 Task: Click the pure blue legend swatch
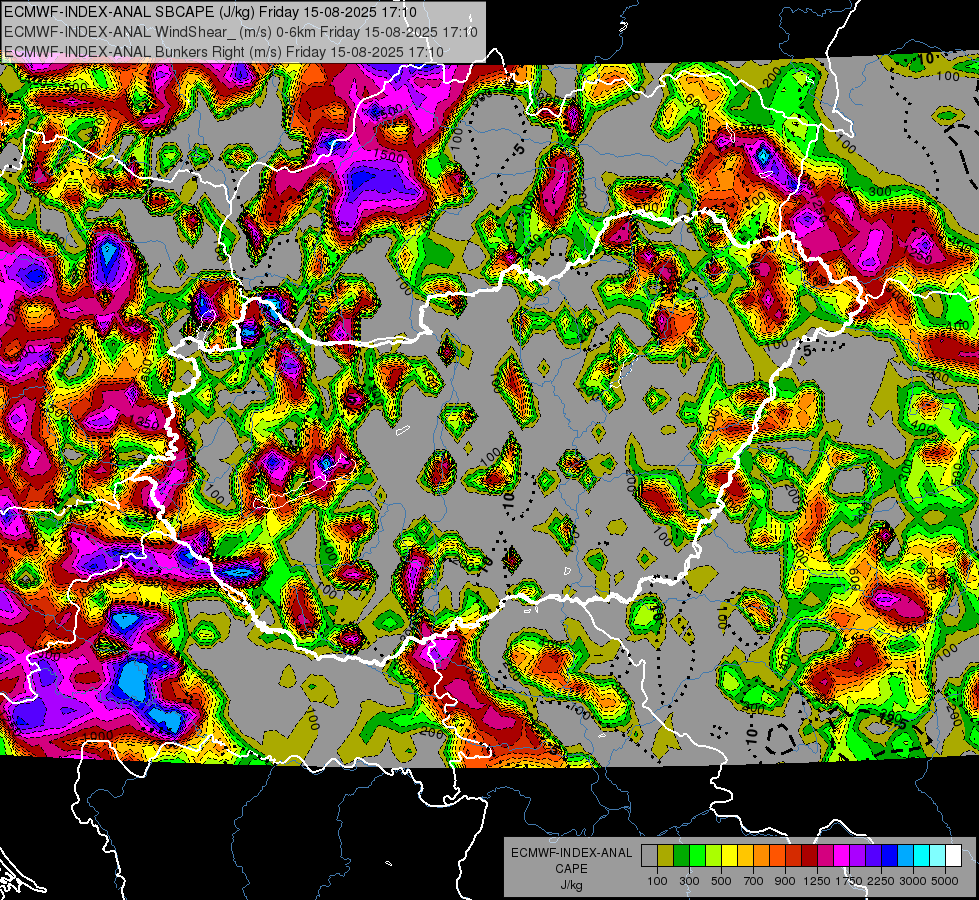pyautogui.click(x=890, y=856)
